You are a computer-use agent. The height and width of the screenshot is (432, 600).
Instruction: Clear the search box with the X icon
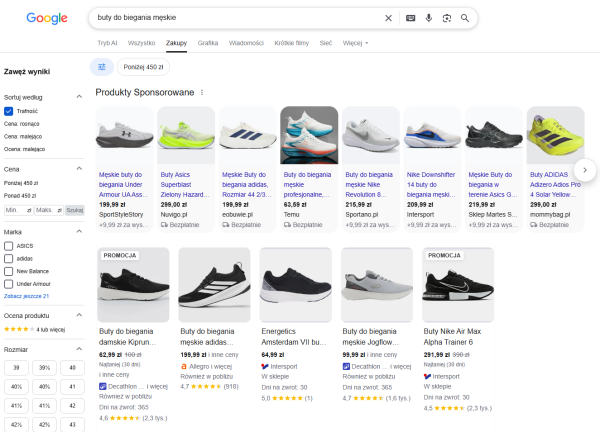(388, 18)
